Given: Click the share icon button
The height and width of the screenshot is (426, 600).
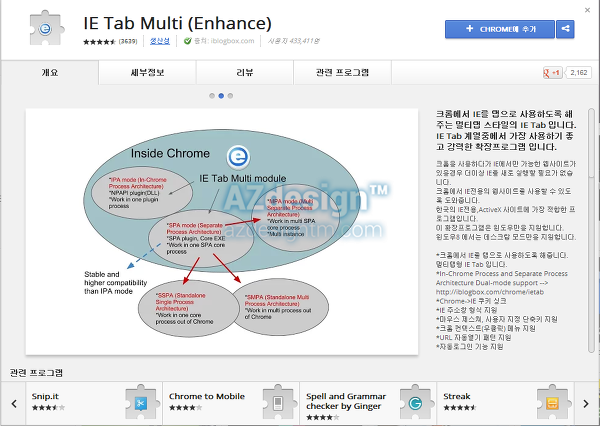Looking at the screenshot, I should pos(565,29).
